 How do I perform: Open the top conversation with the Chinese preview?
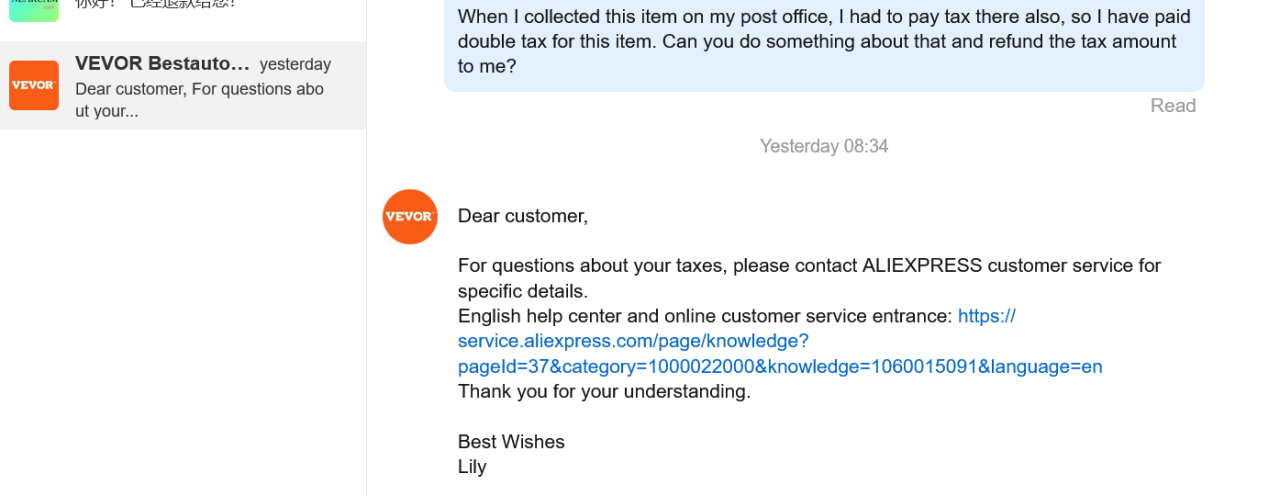(x=160, y=5)
